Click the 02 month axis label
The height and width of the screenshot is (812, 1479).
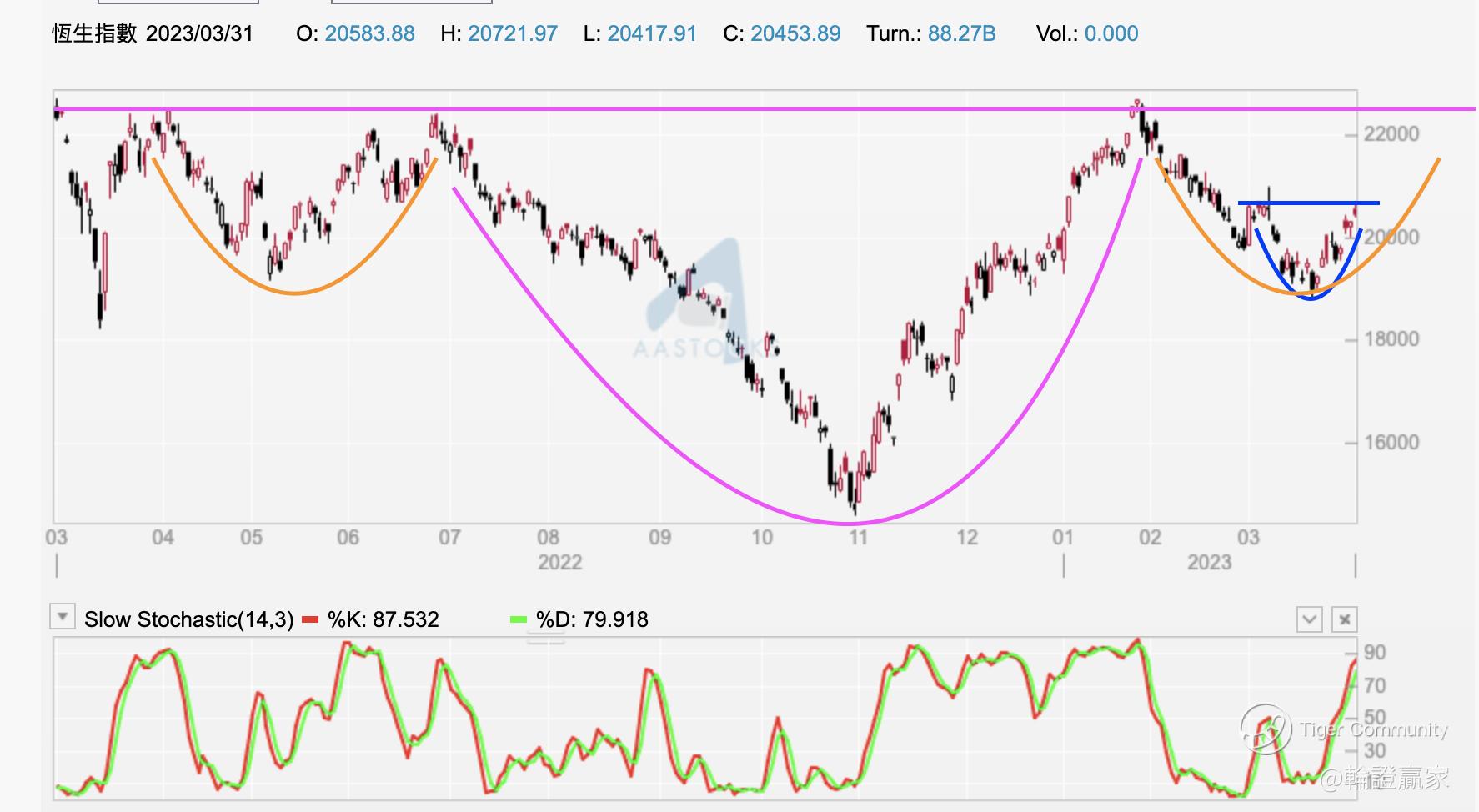tap(1150, 537)
